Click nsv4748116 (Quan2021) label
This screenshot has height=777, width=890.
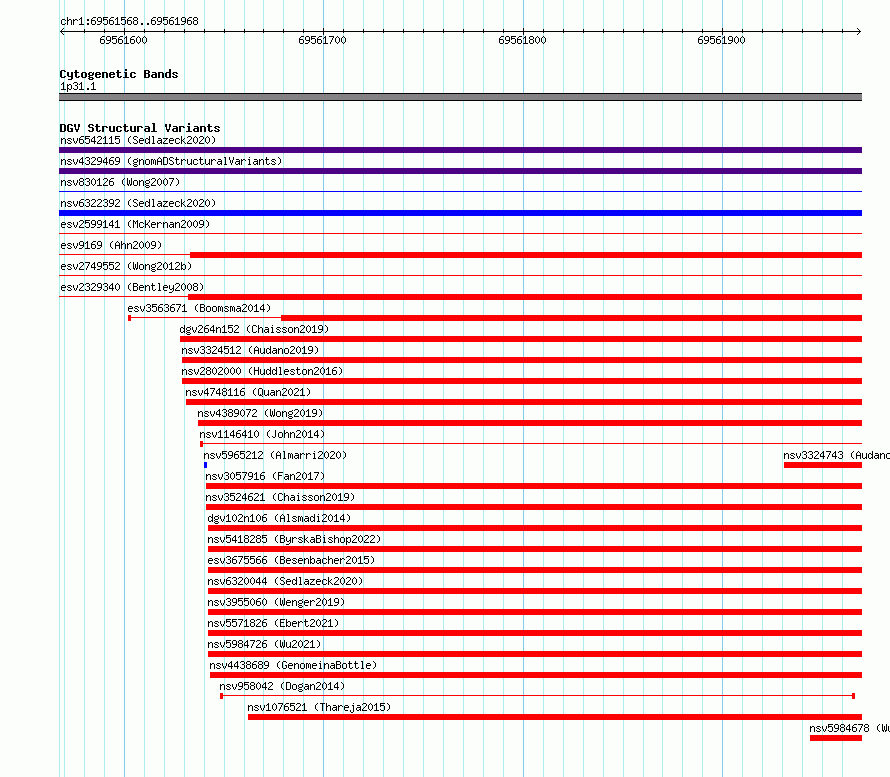pyautogui.click(x=248, y=392)
